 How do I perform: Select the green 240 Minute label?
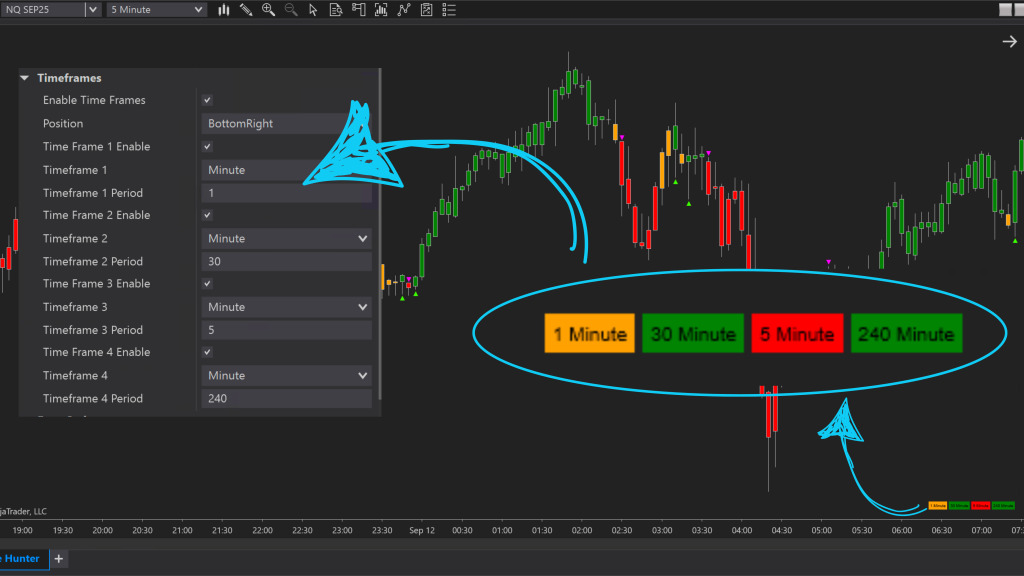906,333
